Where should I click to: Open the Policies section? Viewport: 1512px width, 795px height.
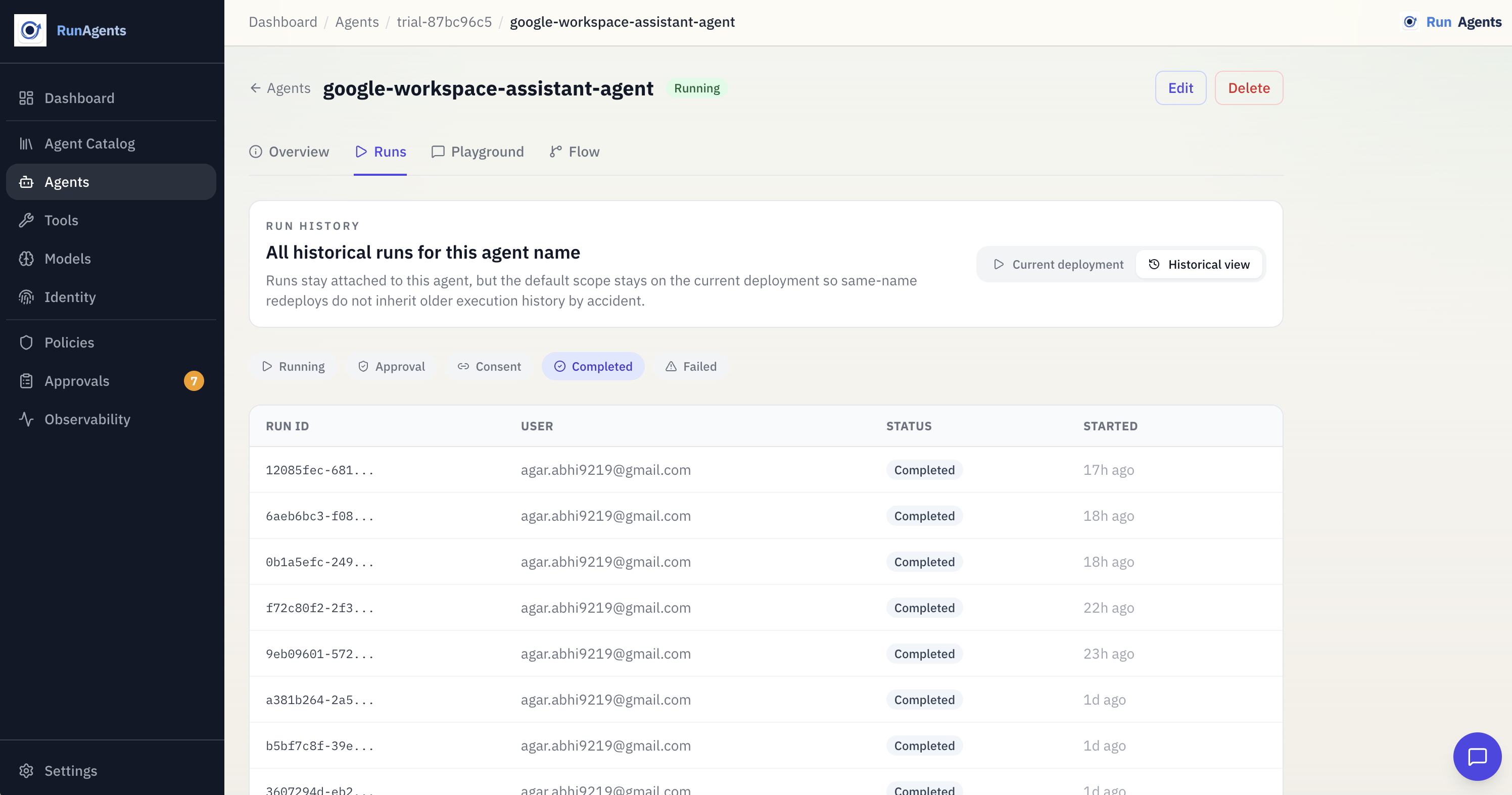69,342
